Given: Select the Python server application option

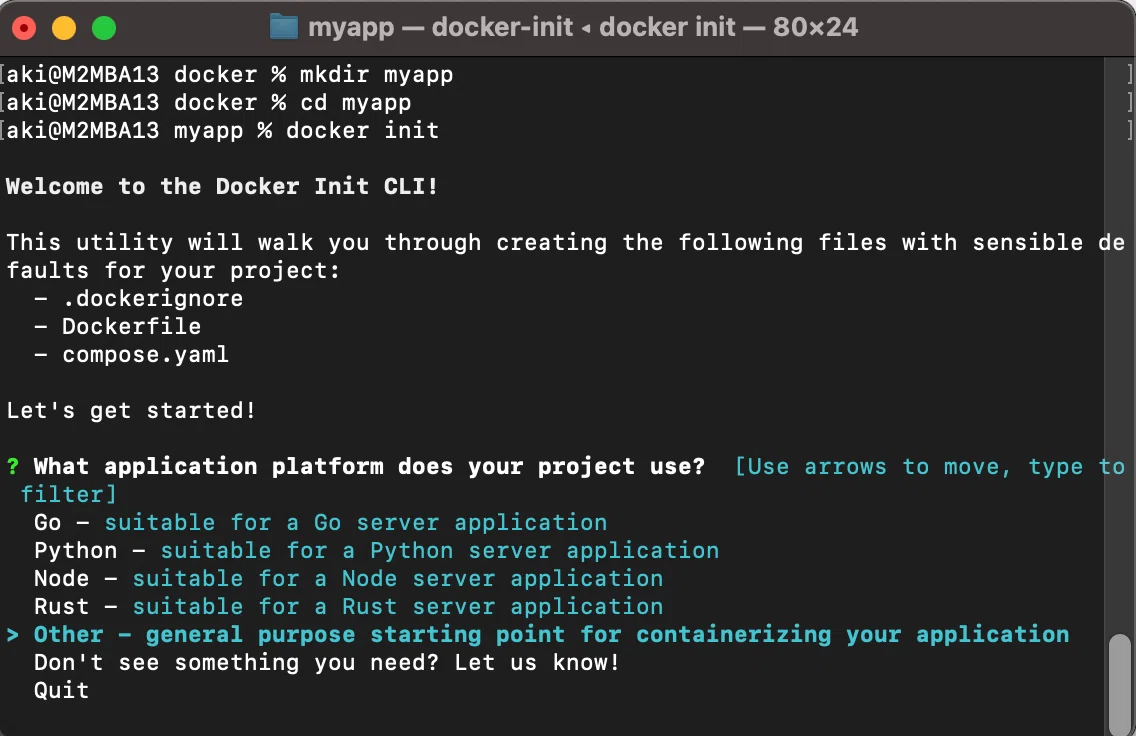Looking at the screenshot, I should coord(376,551).
